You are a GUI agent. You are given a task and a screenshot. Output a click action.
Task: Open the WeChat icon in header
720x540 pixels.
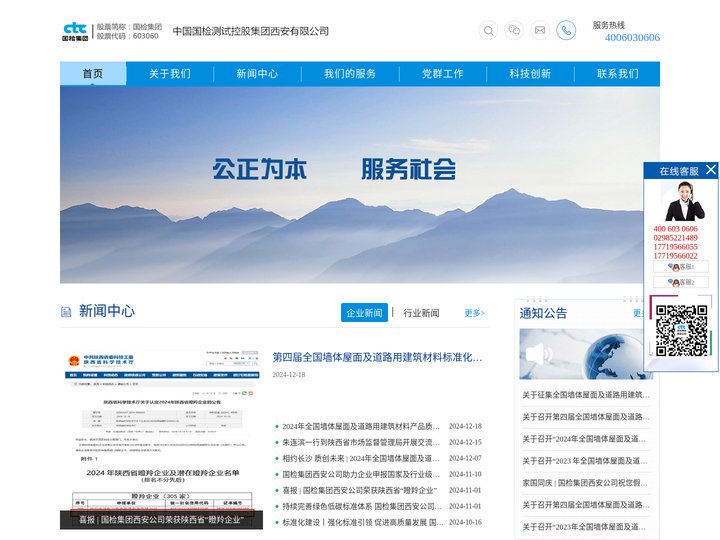(x=514, y=30)
